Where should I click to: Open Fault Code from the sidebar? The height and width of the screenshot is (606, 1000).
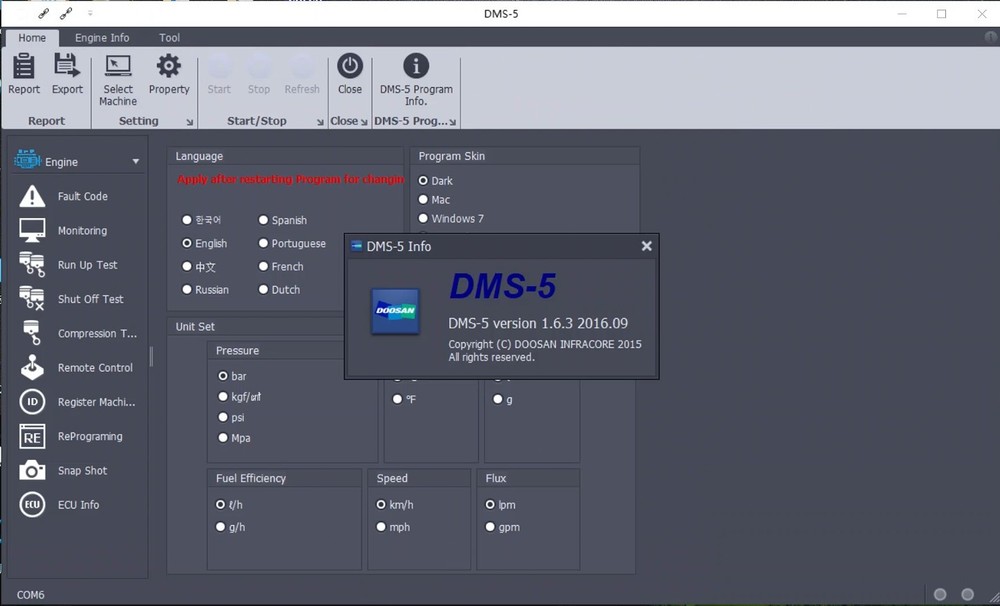click(x=81, y=197)
